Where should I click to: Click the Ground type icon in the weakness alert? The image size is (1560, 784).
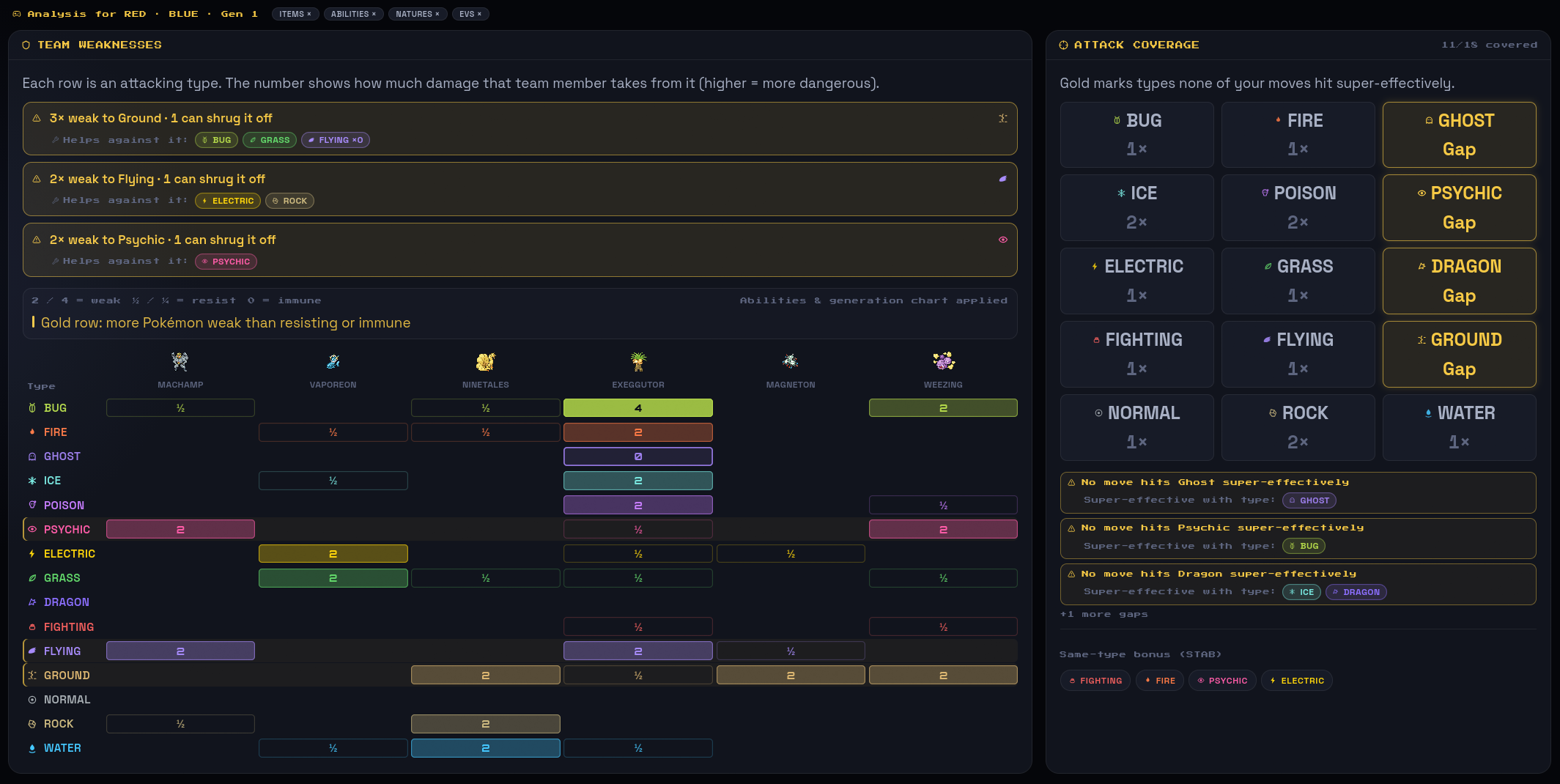(x=1003, y=118)
